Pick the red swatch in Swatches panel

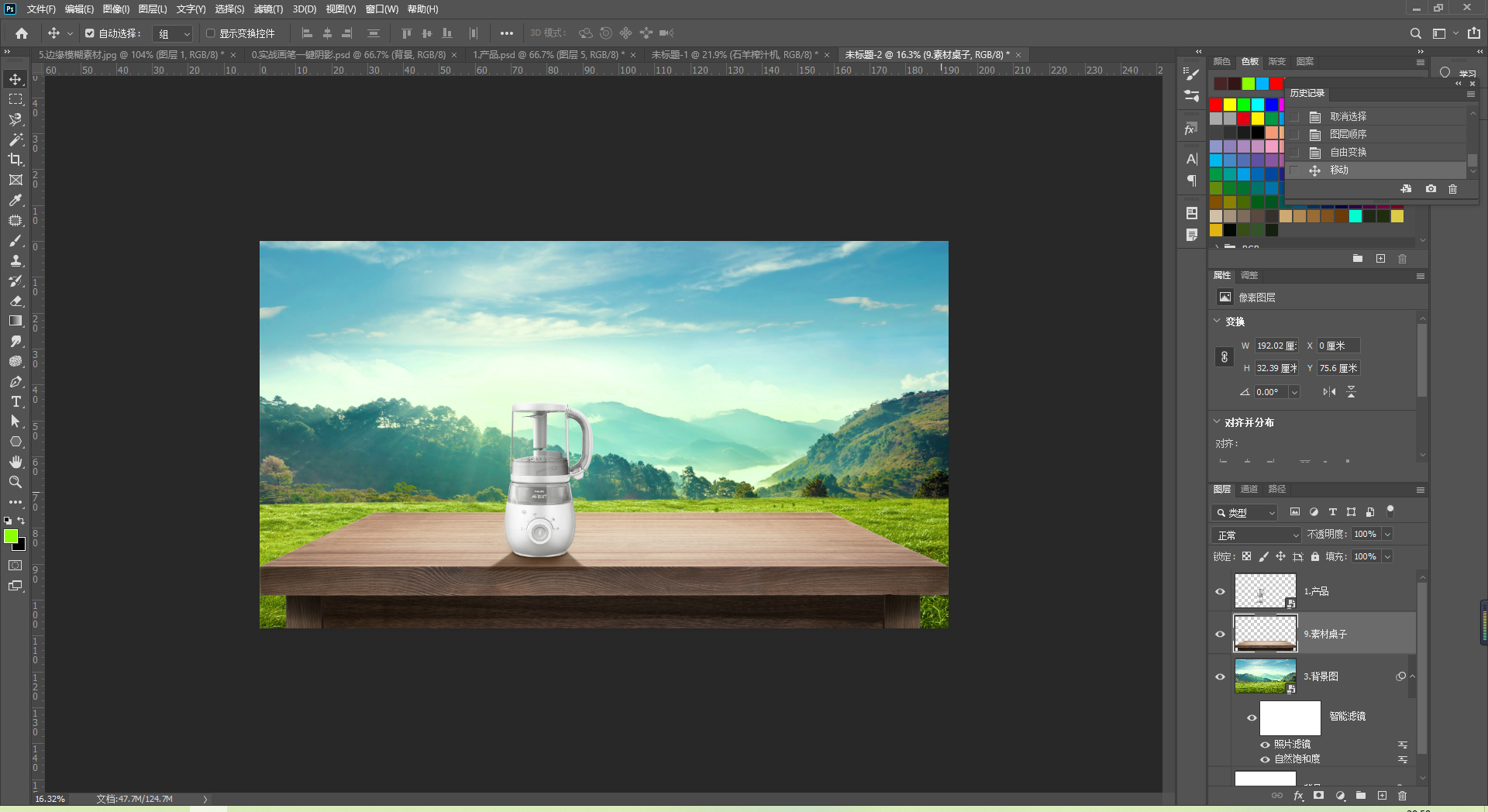click(x=1217, y=105)
